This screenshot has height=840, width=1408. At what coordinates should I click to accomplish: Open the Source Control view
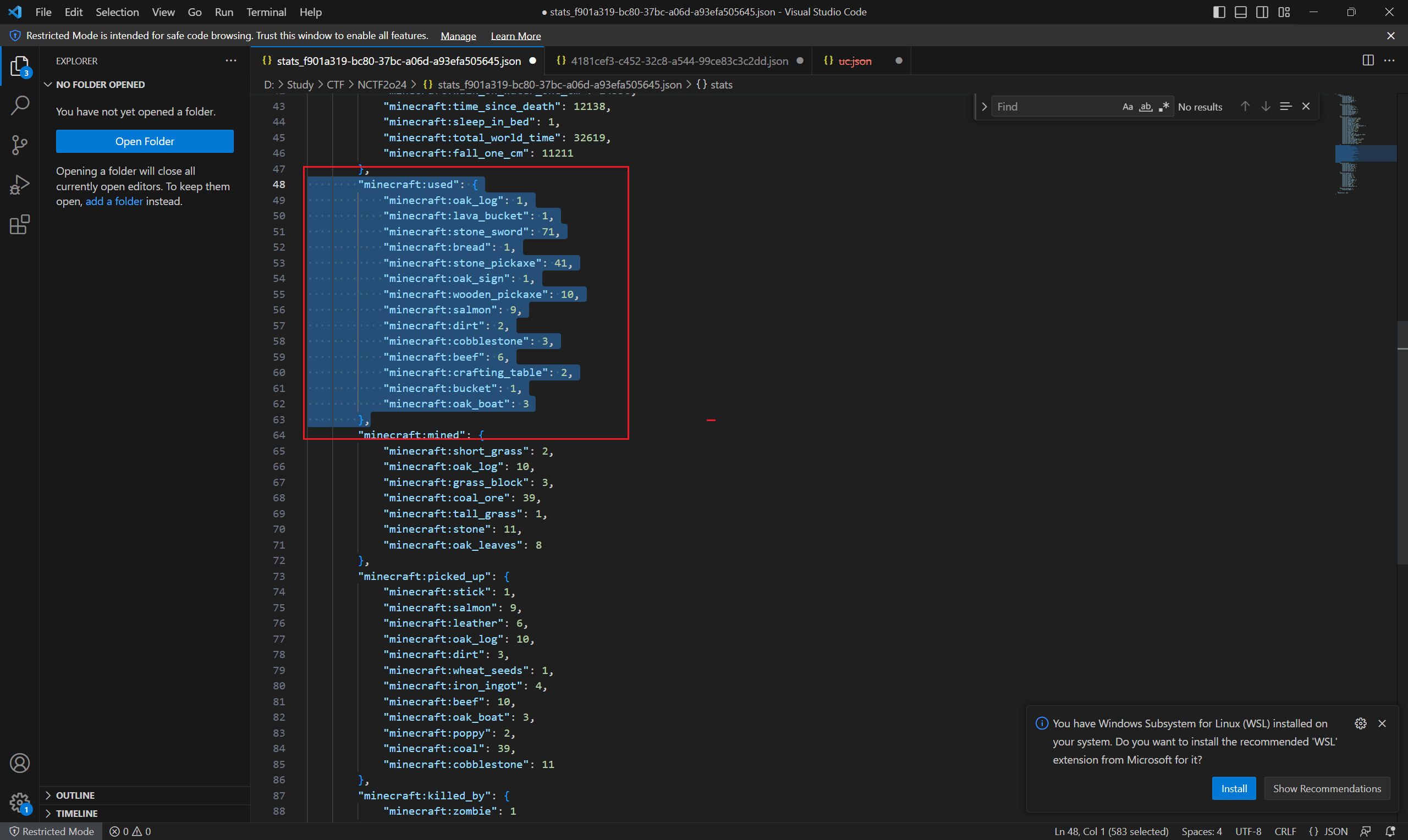(x=20, y=145)
